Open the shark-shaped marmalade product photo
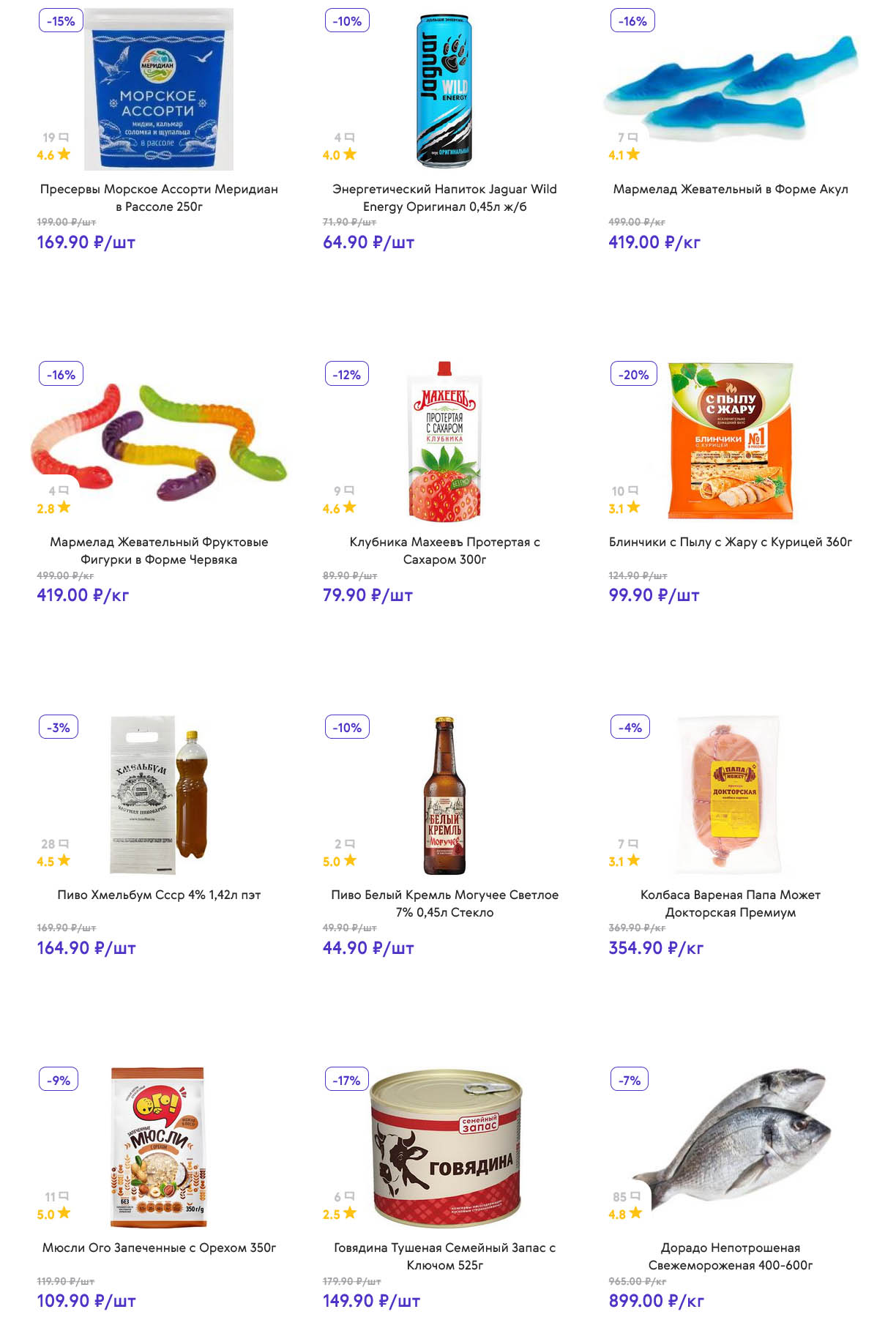The height and width of the screenshot is (1320, 896). (x=731, y=90)
